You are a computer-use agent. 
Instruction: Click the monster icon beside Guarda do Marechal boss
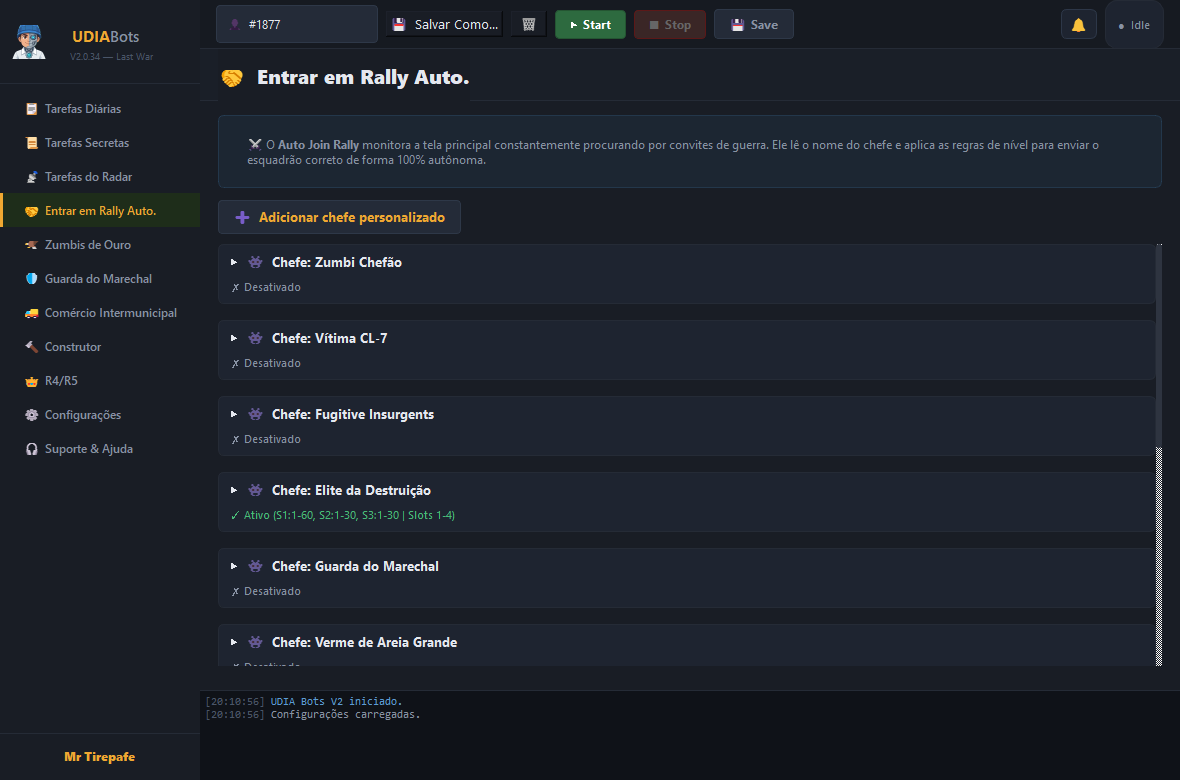click(255, 566)
